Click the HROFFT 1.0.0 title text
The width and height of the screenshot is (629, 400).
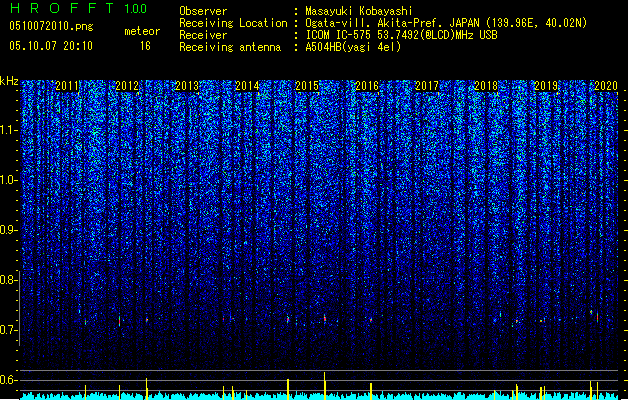coord(78,8)
